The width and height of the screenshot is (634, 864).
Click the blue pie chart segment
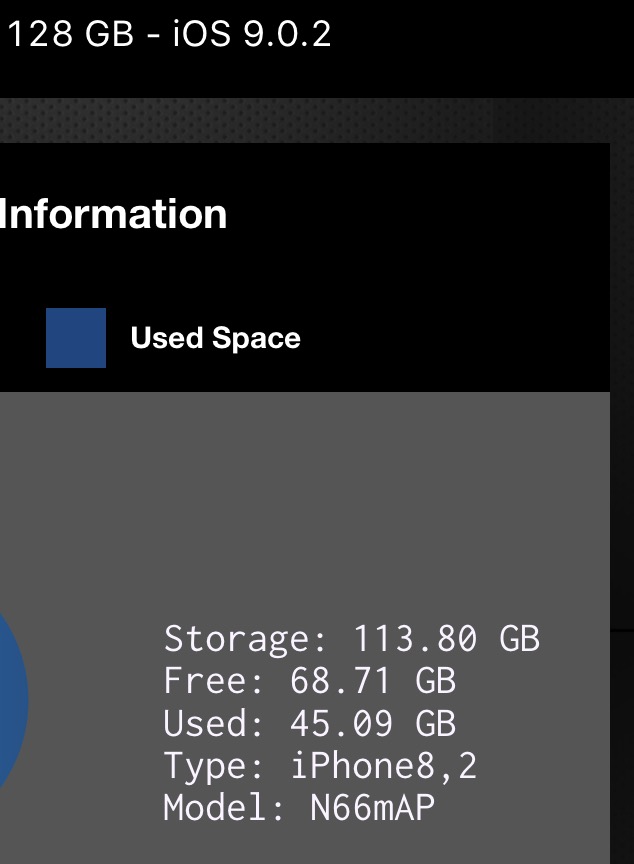pyautogui.click(x=13, y=701)
